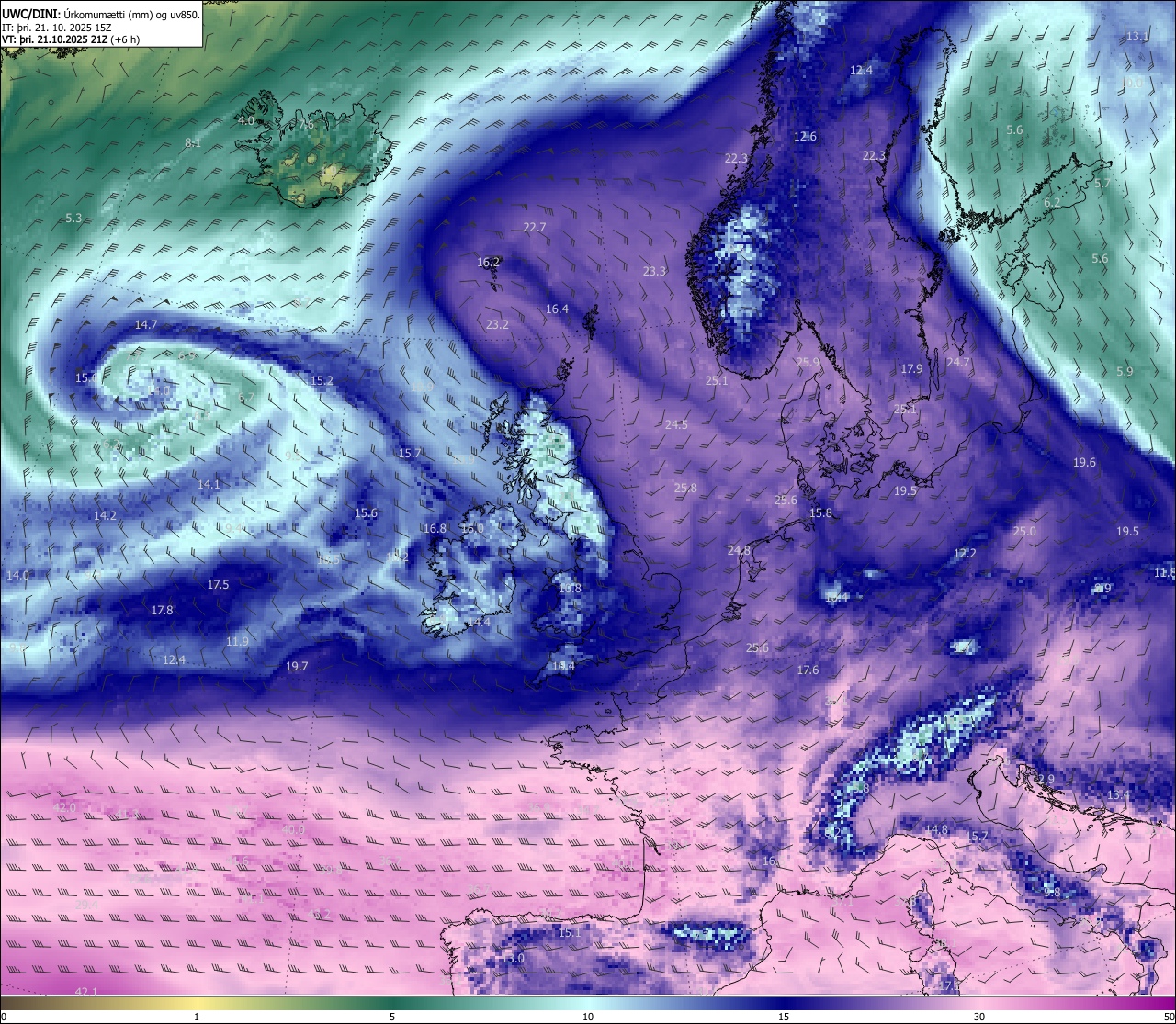Select the 25.8 value label
This screenshot has height=1024, width=1176.
[685, 489]
